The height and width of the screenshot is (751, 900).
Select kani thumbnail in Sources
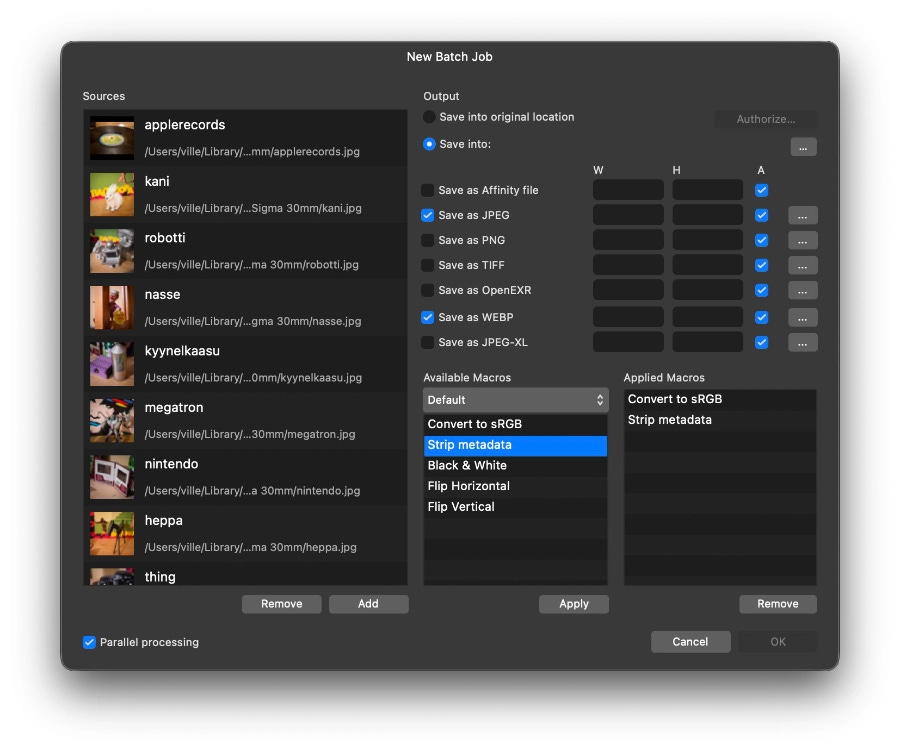pyautogui.click(x=112, y=195)
